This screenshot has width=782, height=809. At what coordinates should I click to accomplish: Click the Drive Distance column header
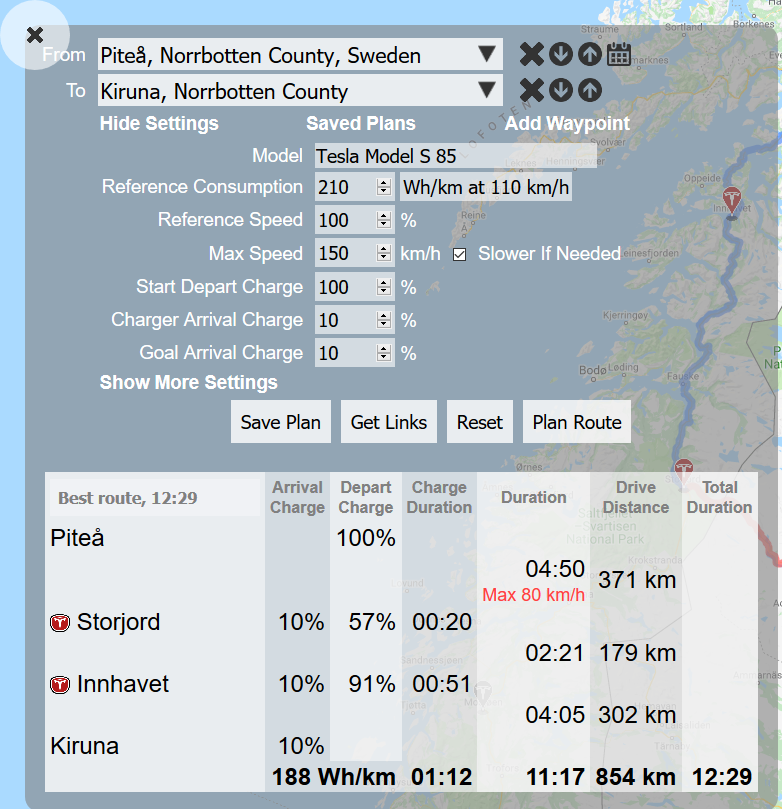(x=636, y=497)
